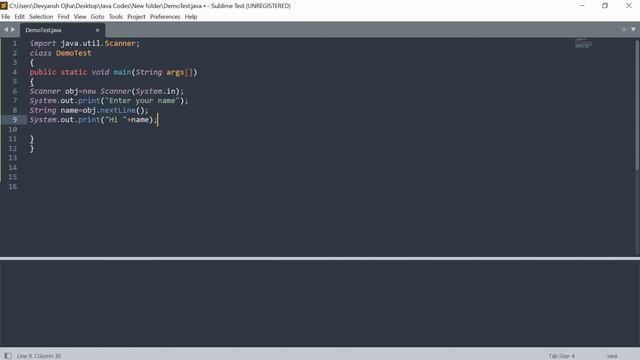Image resolution: width=640 pixels, height=360 pixels.
Task: Open the Edit menu
Action: coord(20,17)
